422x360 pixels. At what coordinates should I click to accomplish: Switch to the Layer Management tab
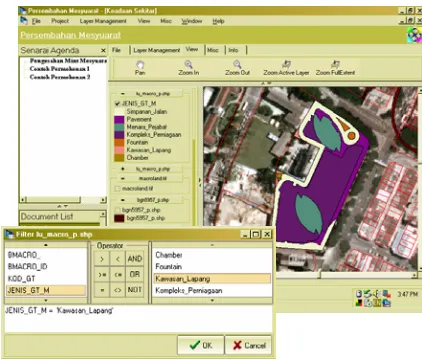pos(157,50)
